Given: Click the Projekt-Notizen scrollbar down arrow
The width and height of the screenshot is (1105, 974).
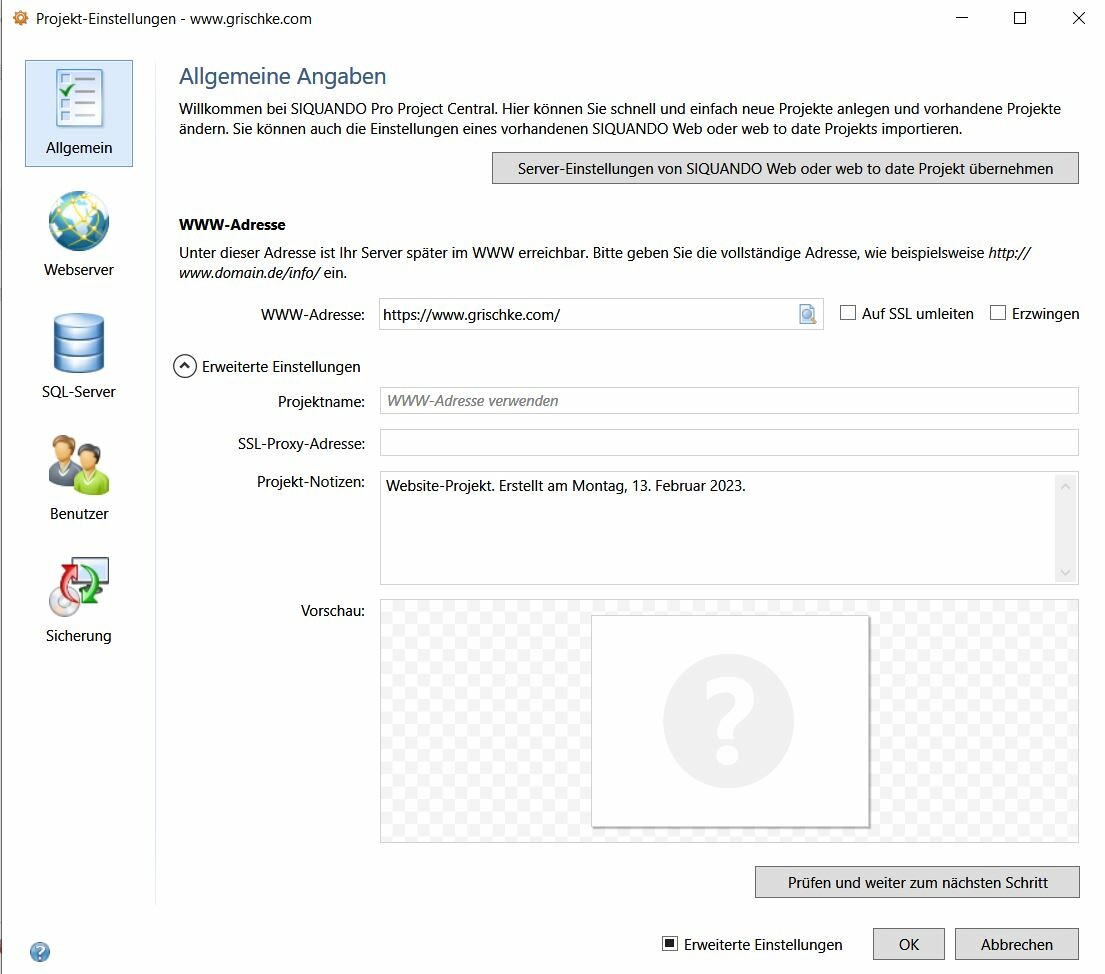Looking at the screenshot, I should (x=1066, y=572).
